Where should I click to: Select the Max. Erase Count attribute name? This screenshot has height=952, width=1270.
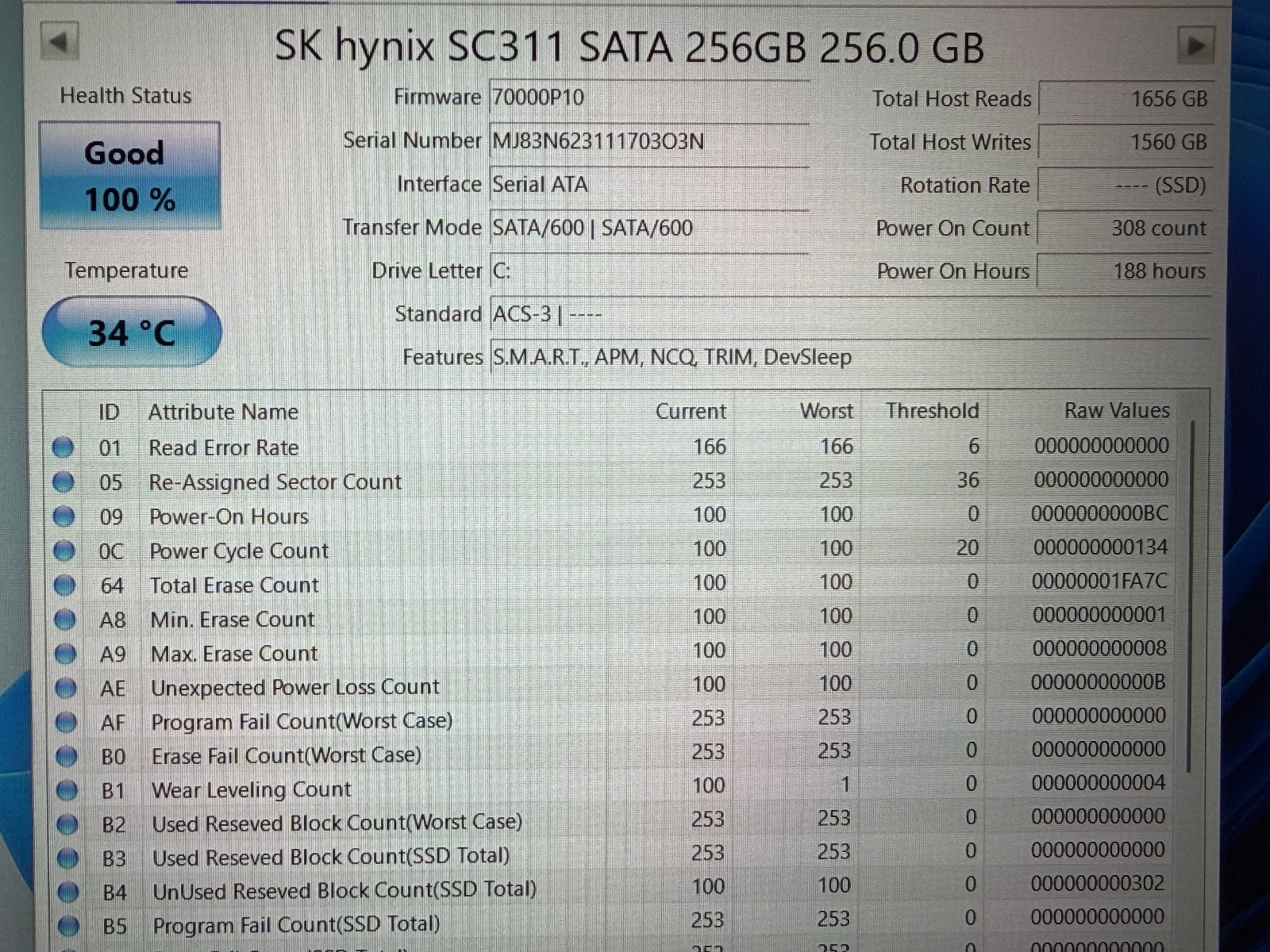coord(234,654)
